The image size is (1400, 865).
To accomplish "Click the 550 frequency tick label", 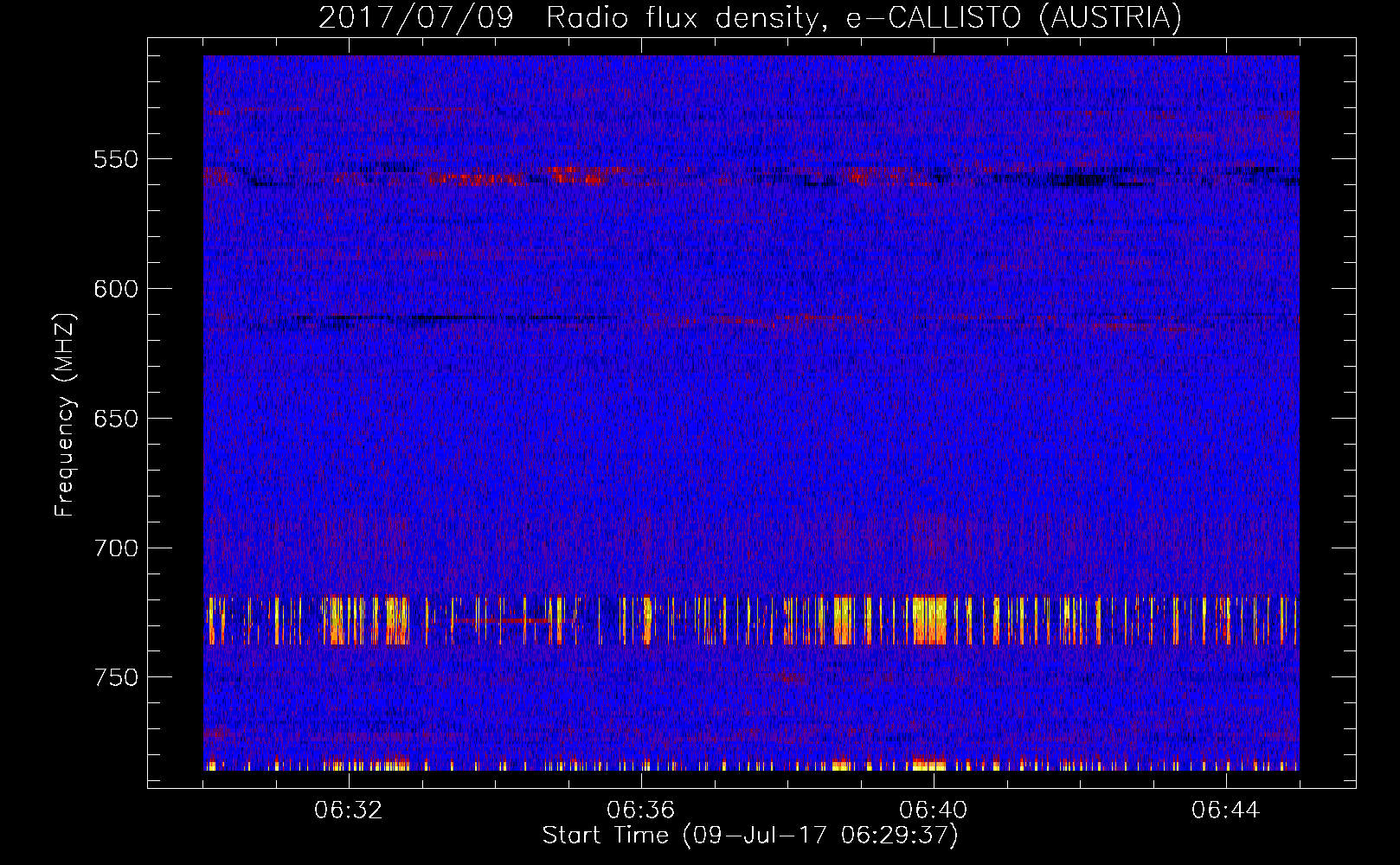I will point(115,159).
